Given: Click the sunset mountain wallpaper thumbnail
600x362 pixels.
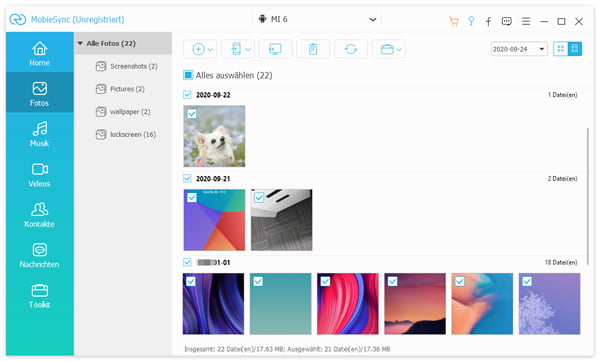Looking at the screenshot, I should coord(415,303).
